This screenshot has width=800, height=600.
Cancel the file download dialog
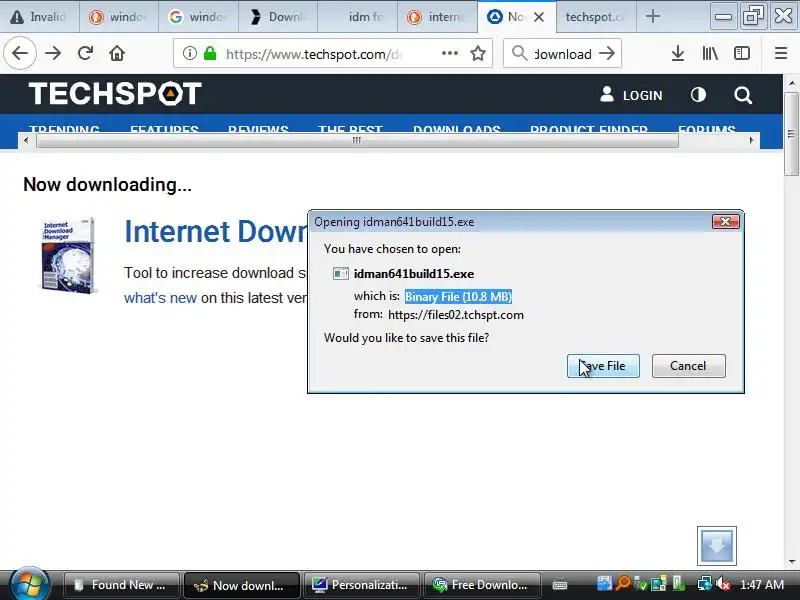(x=688, y=366)
